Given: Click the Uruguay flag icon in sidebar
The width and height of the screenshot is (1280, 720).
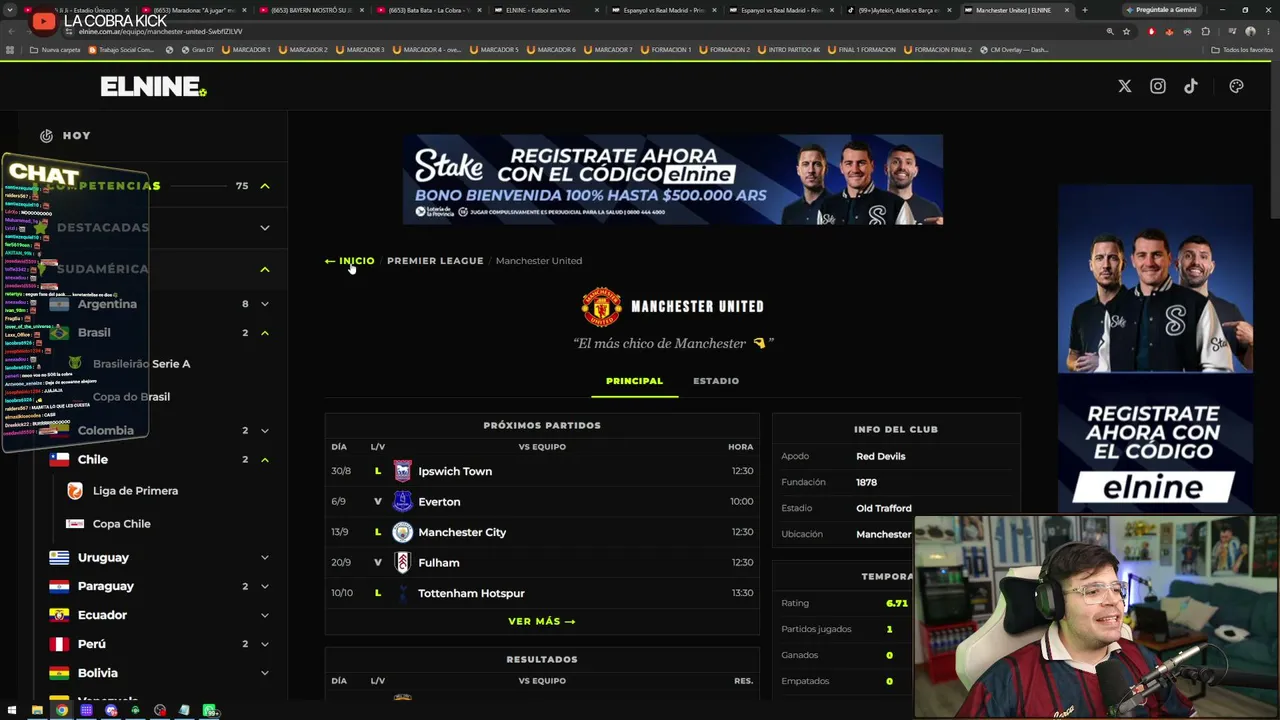Looking at the screenshot, I should 59,557.
